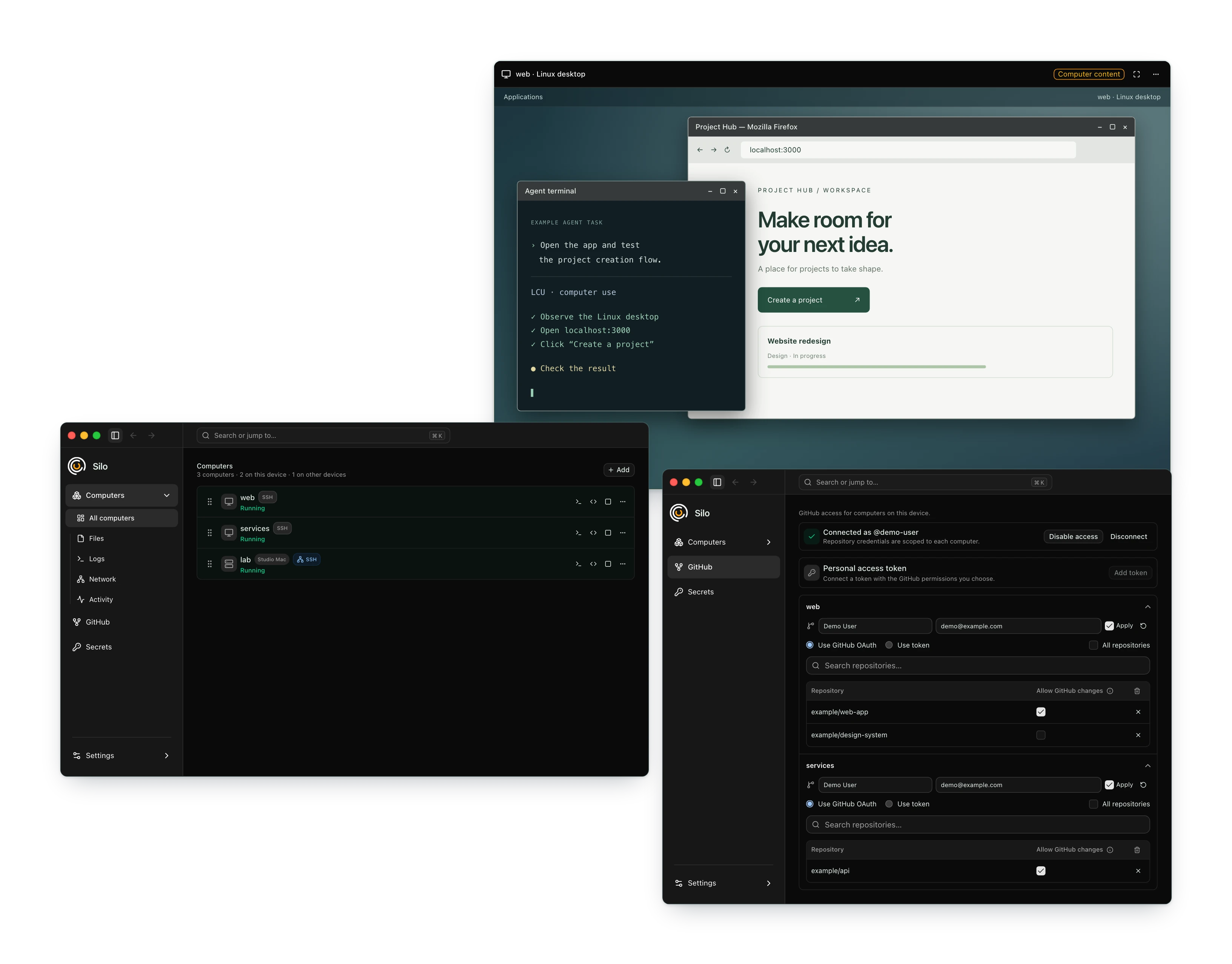1232x964 pixels.
Task: Click Website redesign progress bar
Action: (x=876, y=367)
